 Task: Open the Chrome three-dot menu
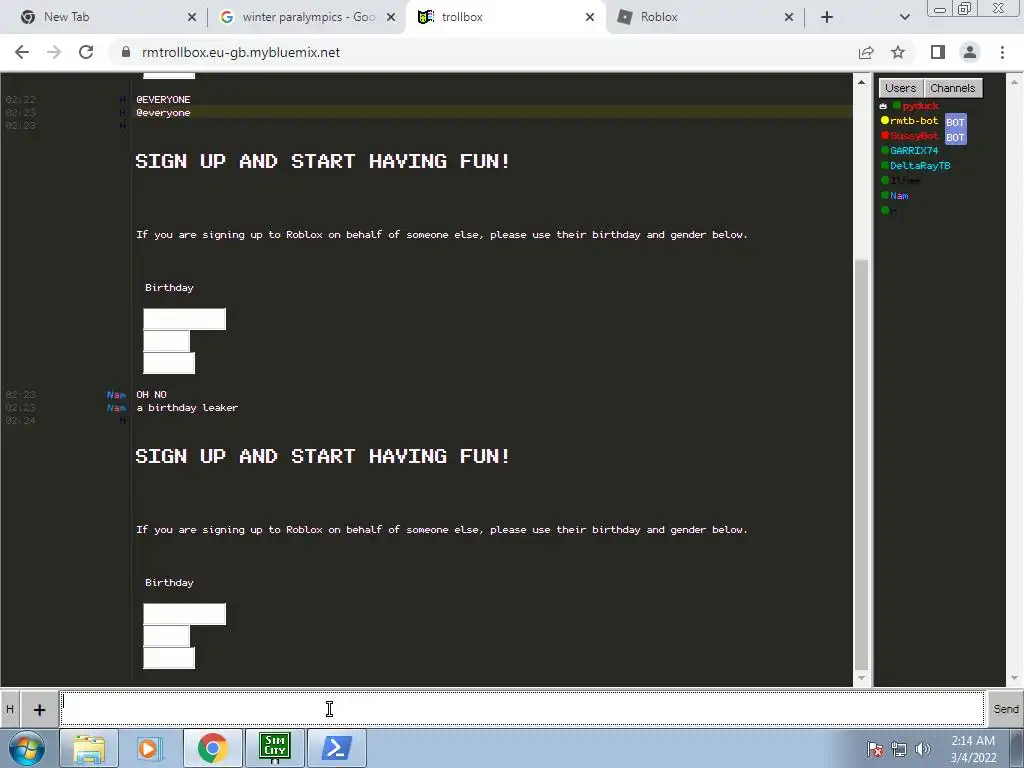click(1002, 52)
